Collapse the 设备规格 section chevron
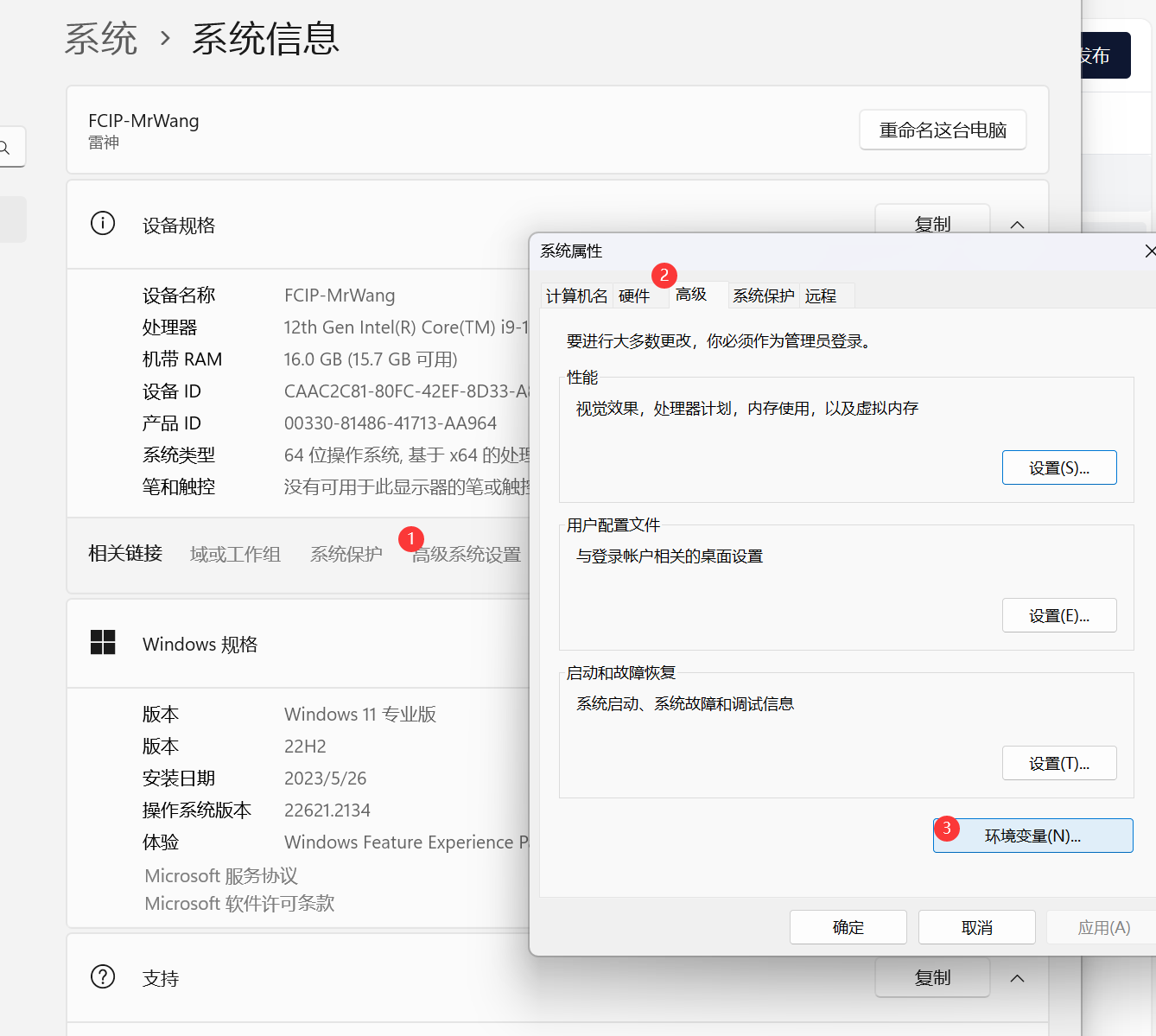Screen dimensions: 1156x1036 point(1017,225)
